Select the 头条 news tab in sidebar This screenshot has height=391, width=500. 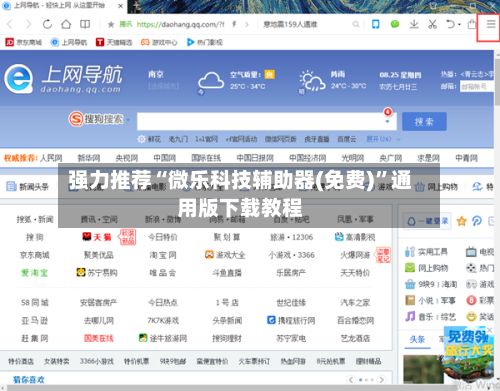[x=417, y=339]
